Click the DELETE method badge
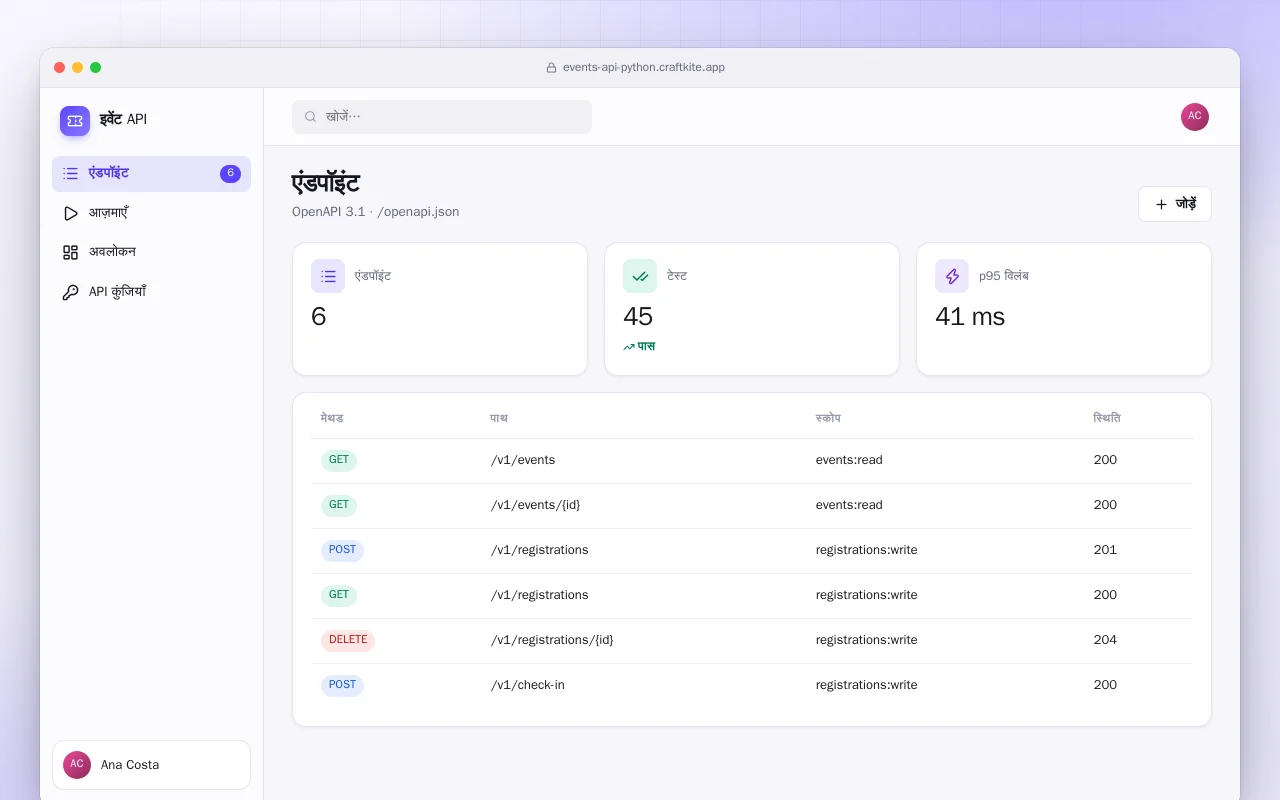 [x=348, y=641]
